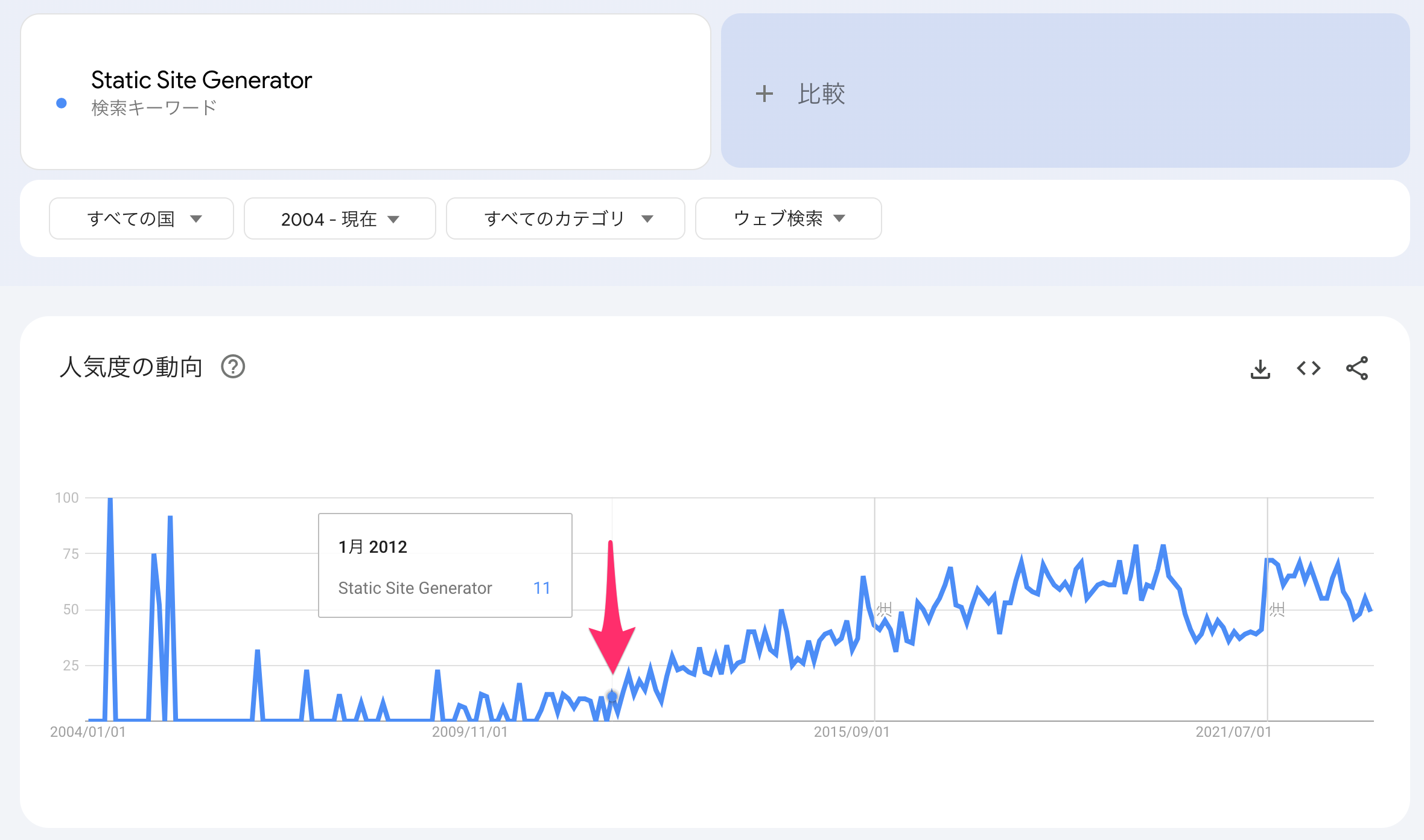1424x840 pixels.
Task: Click the Static Site Generator search term
Action: click(202, 80)
